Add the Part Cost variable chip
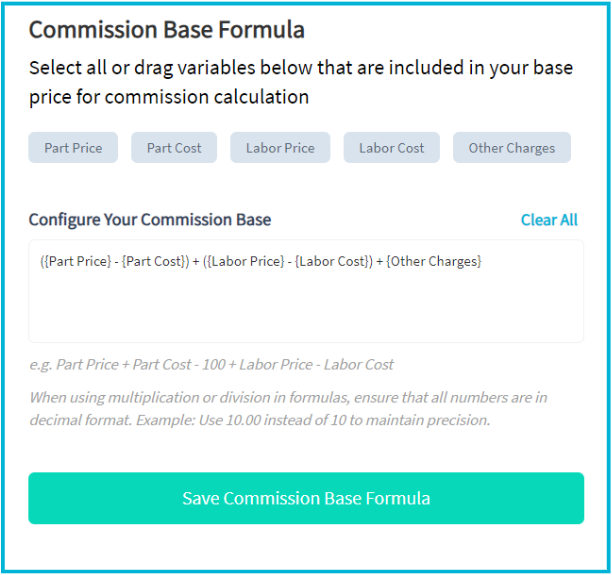The image size is (612, 575). (x=174, y=148)
